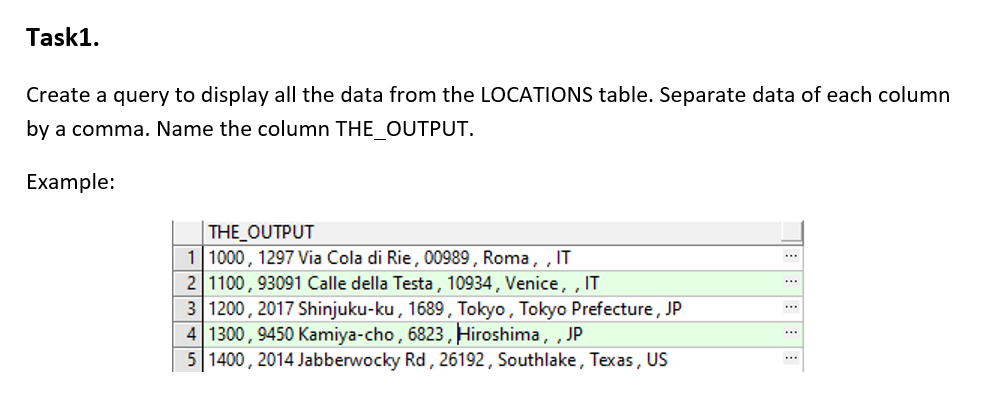This screenshot has width=1003, height=402.
Task: Click row number 4 in grid
Action: (x=188, y=334)
